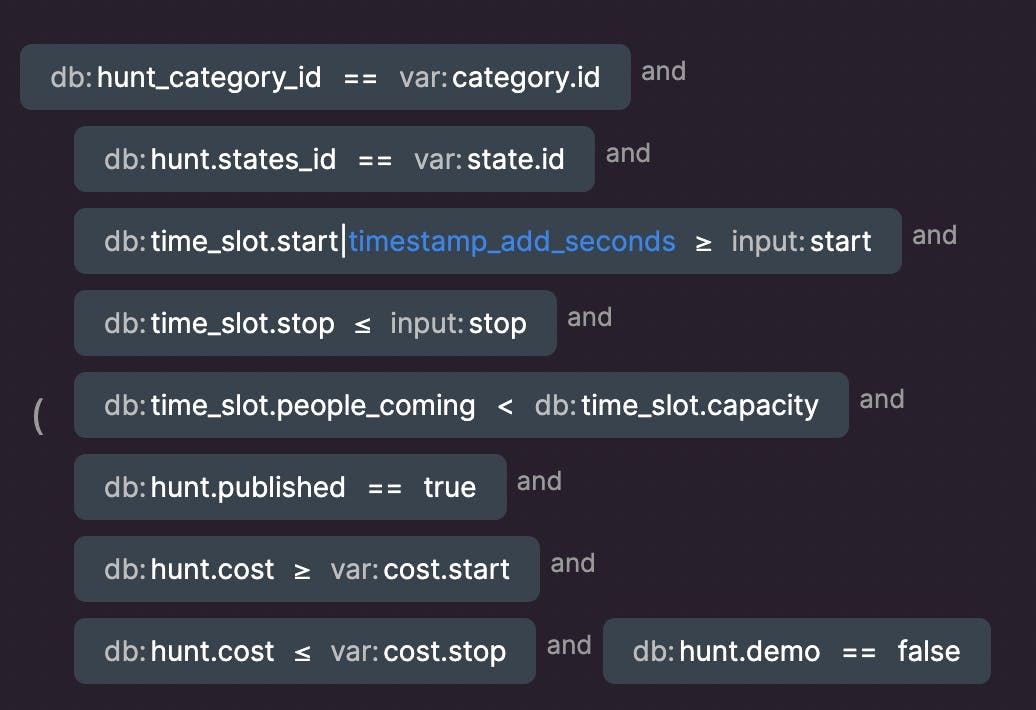Click the timestamp_add_seconds filter link
The width and height of the screenshot is (1036, 710).
click(512, 241)
